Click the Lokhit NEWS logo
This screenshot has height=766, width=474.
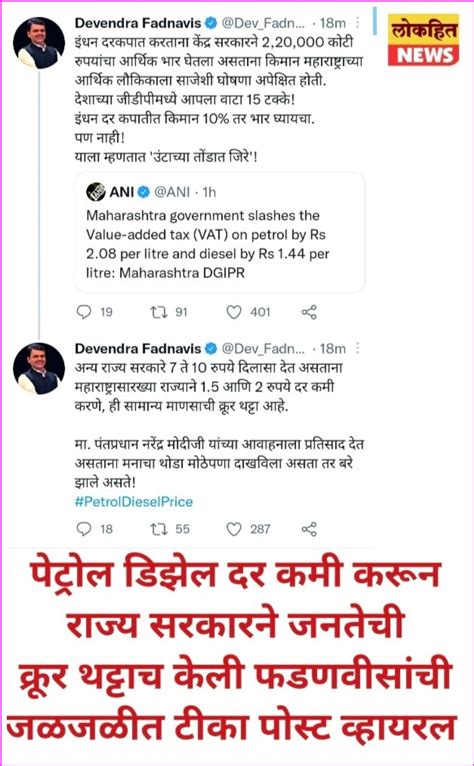coord(424,40)
